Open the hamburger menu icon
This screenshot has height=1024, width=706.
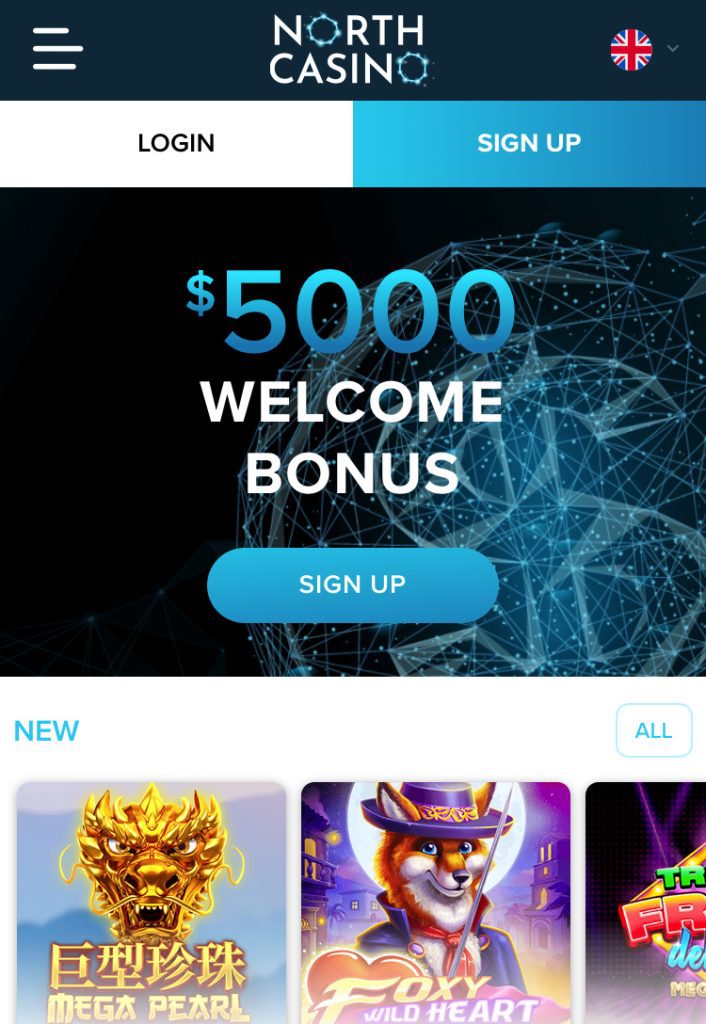(x=57, y=48)
